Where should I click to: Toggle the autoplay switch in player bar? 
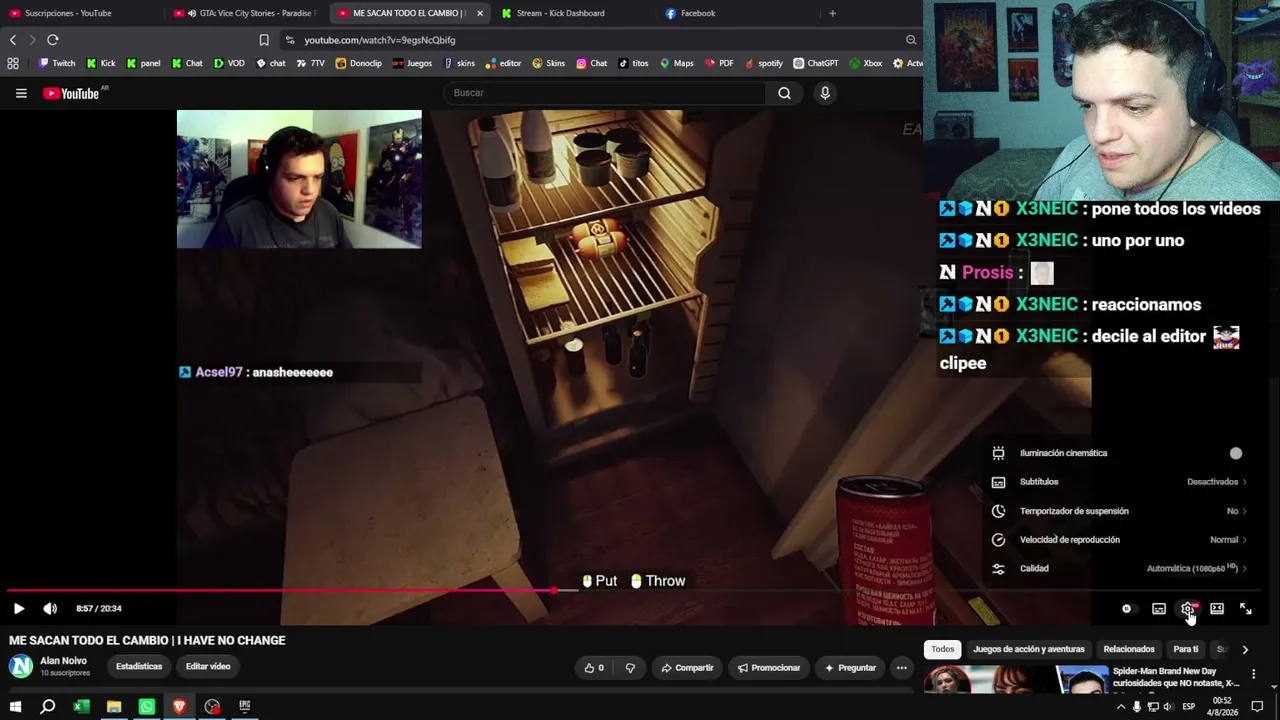coord(1127,608)
